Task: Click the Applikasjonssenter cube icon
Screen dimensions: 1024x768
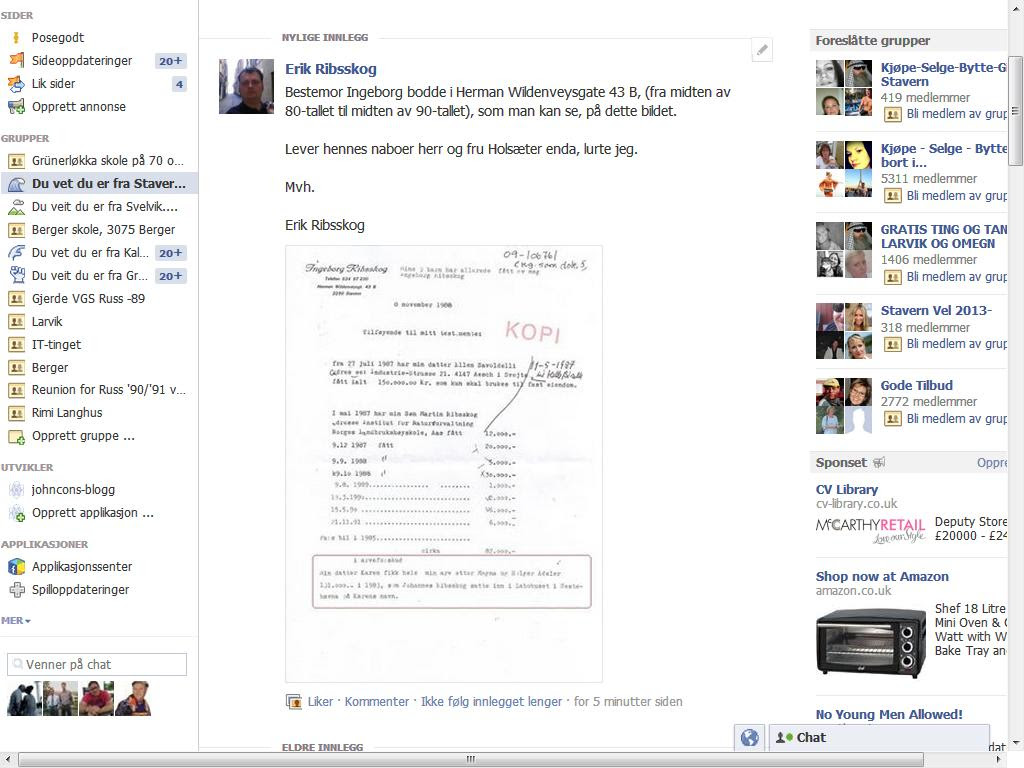Action: point(16,567)
